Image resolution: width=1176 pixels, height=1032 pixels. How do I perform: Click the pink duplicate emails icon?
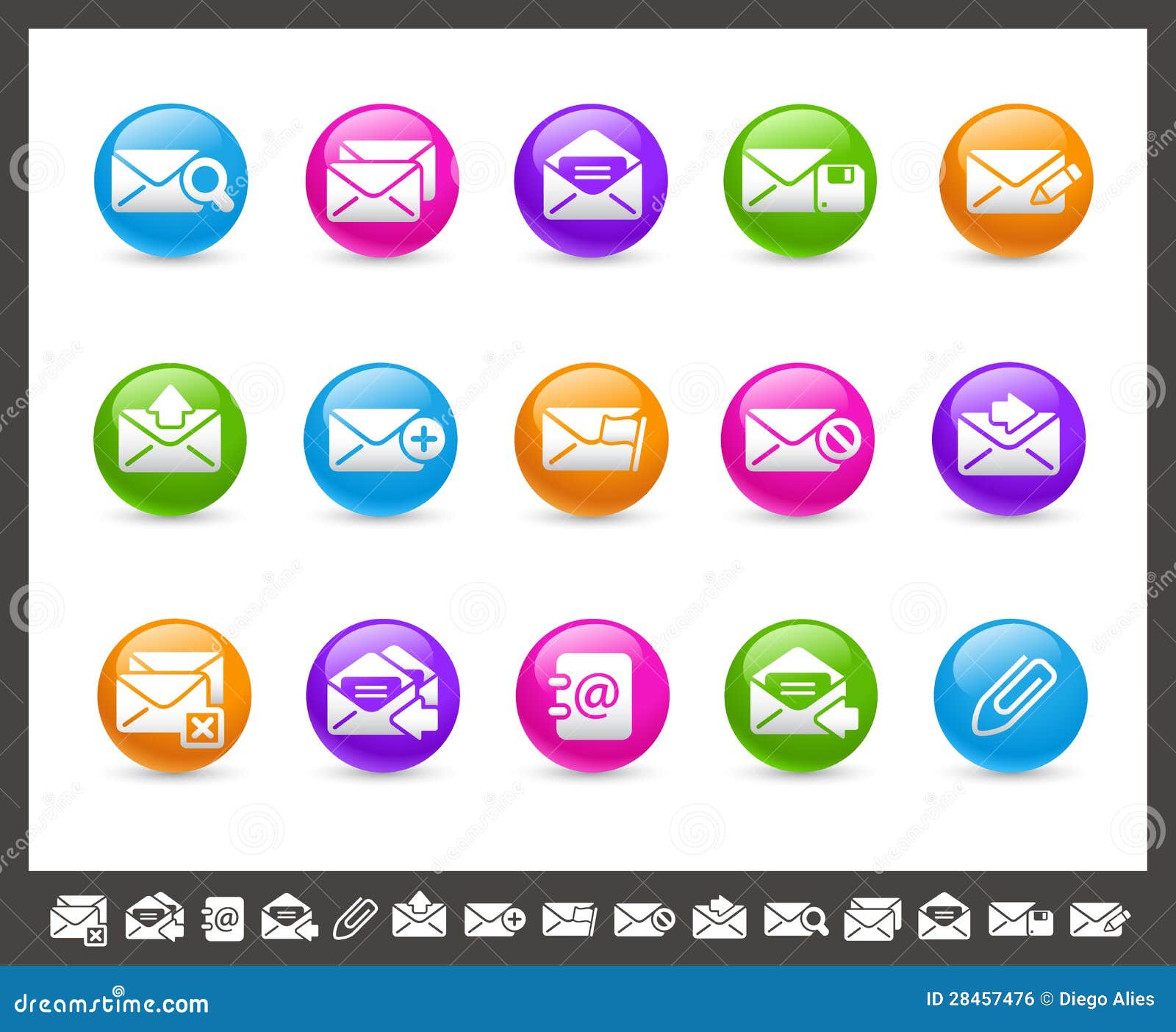point(382,182)
